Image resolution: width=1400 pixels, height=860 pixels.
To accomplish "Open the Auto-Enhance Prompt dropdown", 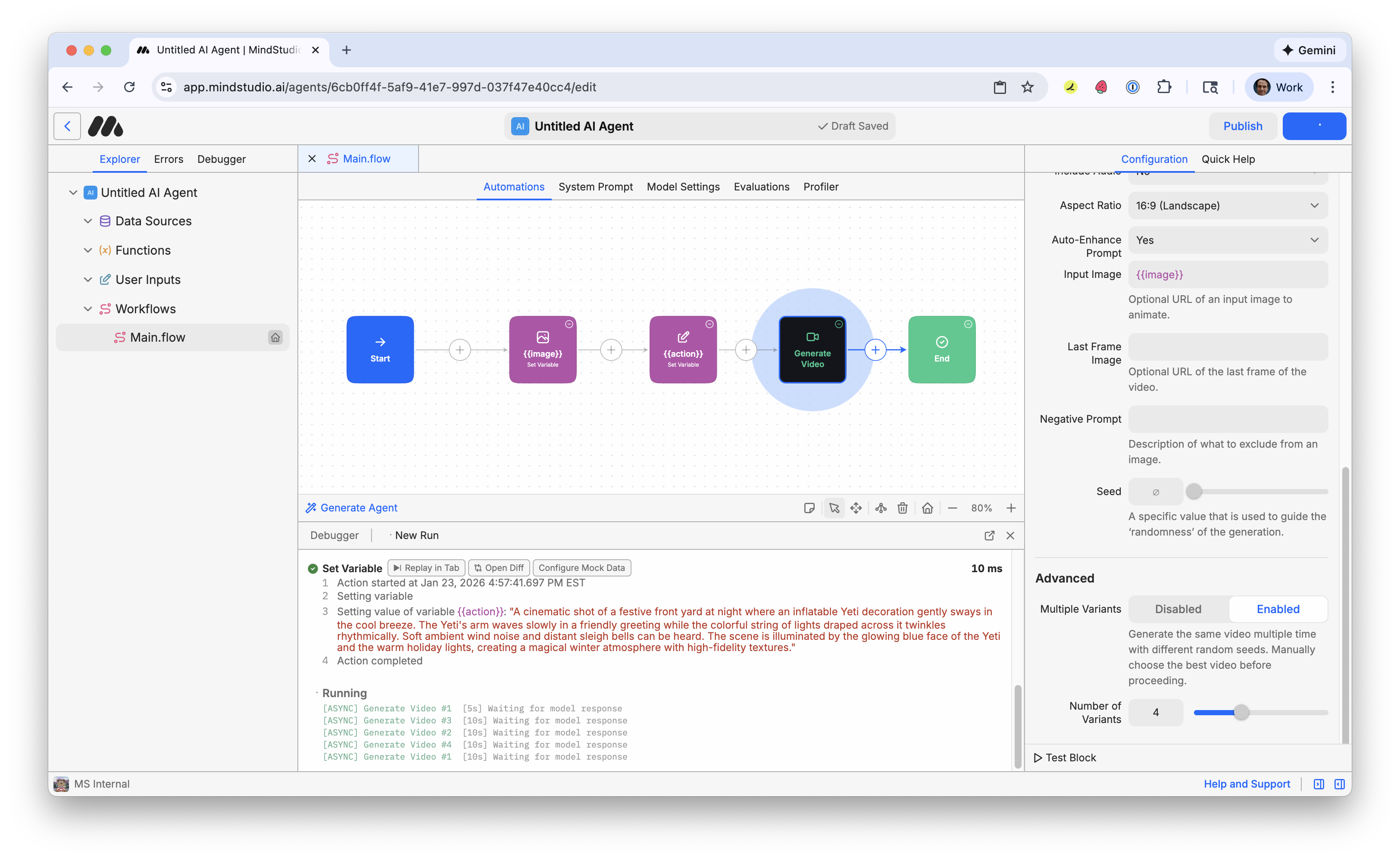I will pos(1228,240).
